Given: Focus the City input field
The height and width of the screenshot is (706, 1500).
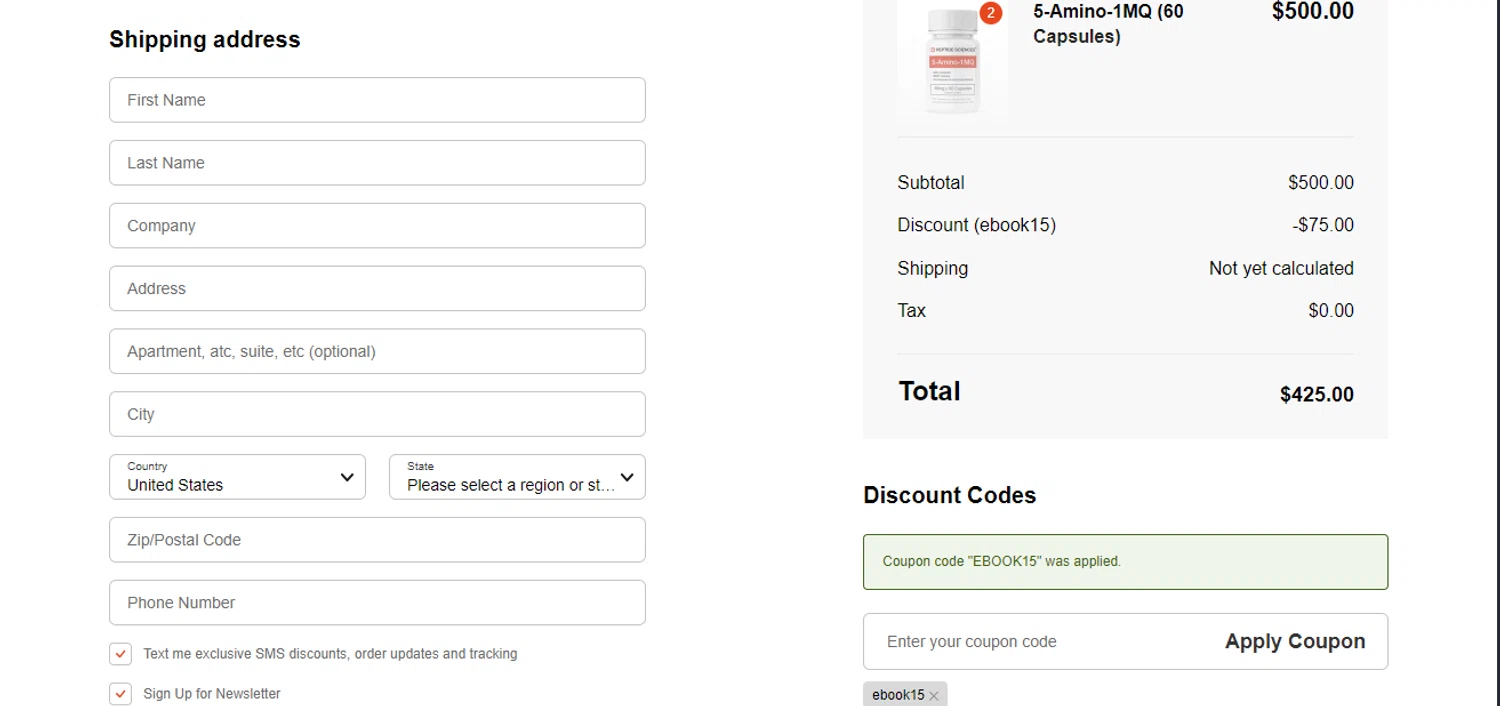Looking at the screenshot, I should tap(377, 414).
